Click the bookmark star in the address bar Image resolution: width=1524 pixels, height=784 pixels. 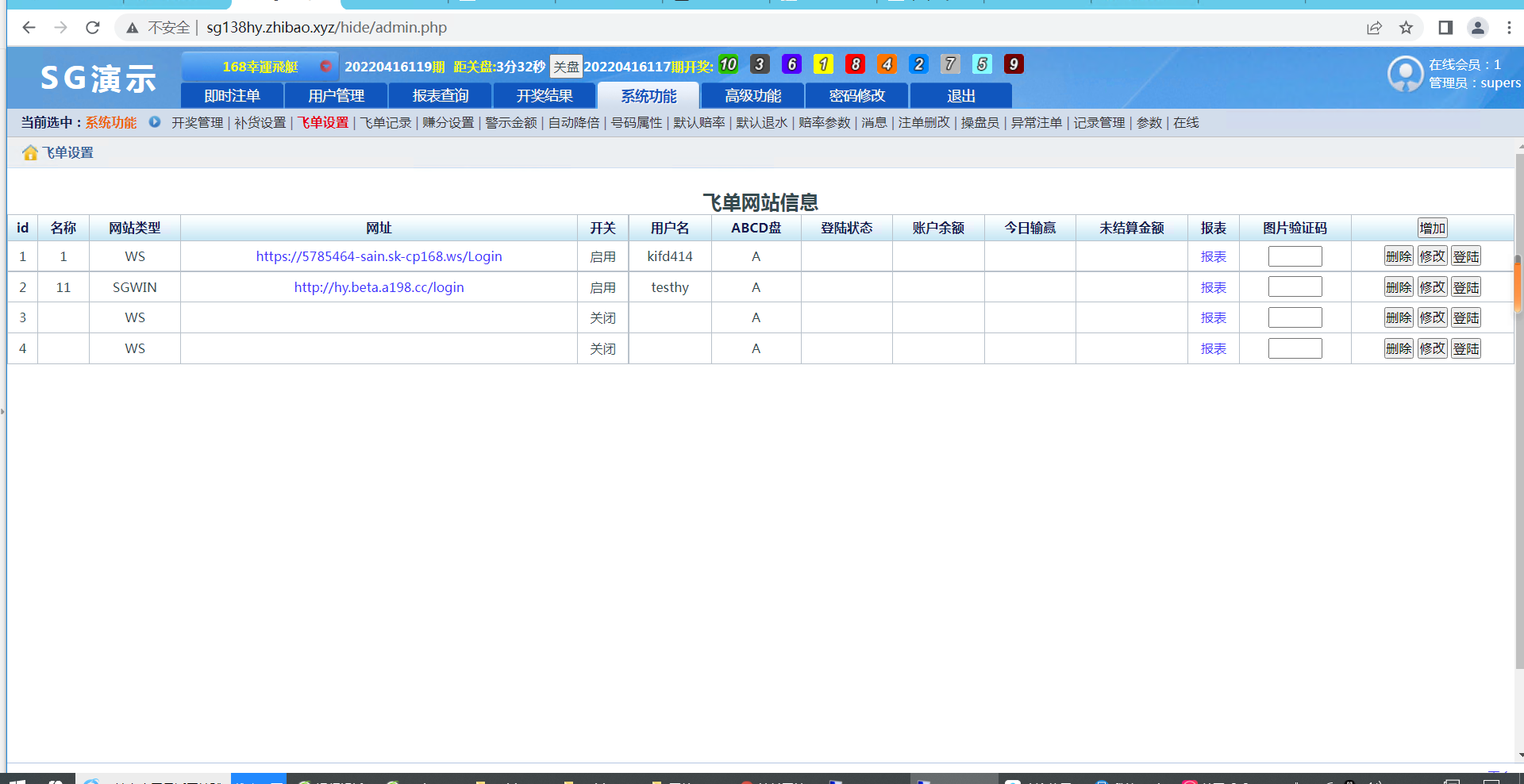pyautogui.click(x=1407, y=27)
